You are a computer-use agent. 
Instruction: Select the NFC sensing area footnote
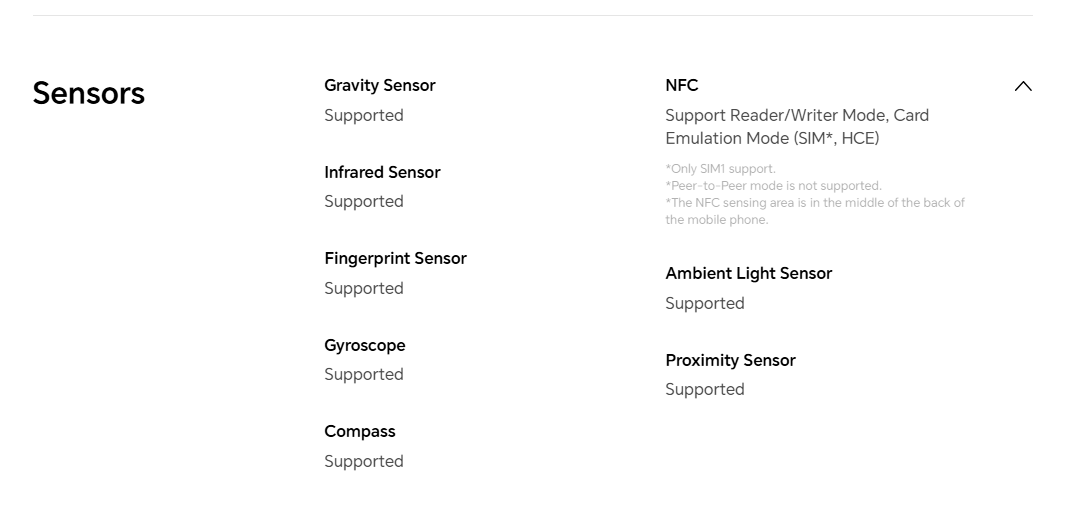[x=815, y=211]
